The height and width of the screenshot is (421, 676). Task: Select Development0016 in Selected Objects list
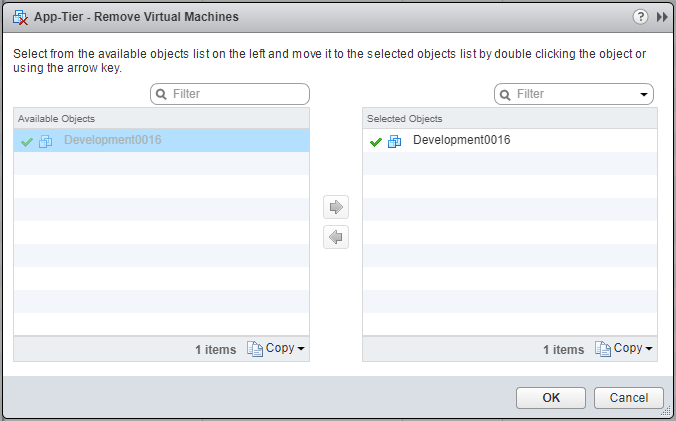(461, 140)
